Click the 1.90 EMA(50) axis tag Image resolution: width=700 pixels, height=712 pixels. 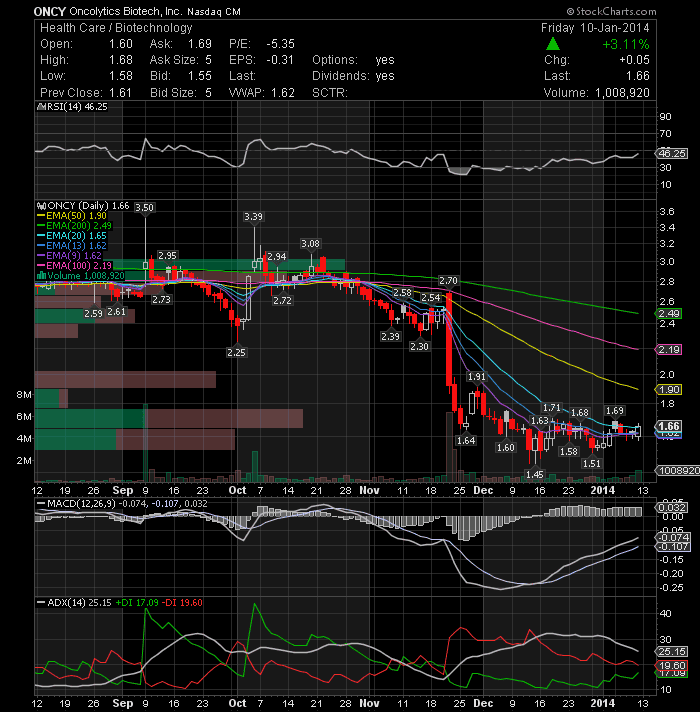click(668, 390)
